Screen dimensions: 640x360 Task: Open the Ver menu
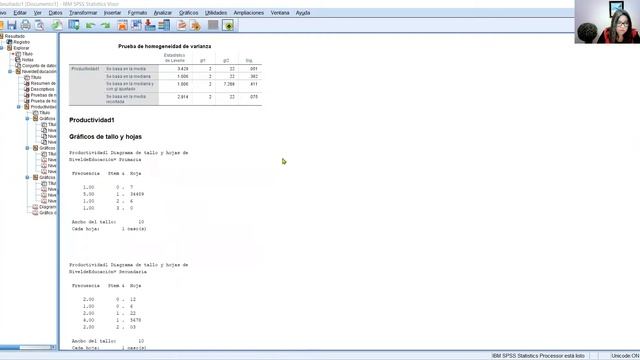point(38,13)
